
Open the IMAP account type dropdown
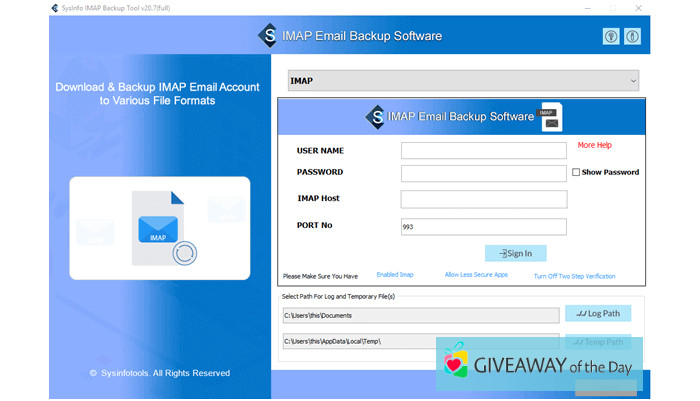pos(463,81)
